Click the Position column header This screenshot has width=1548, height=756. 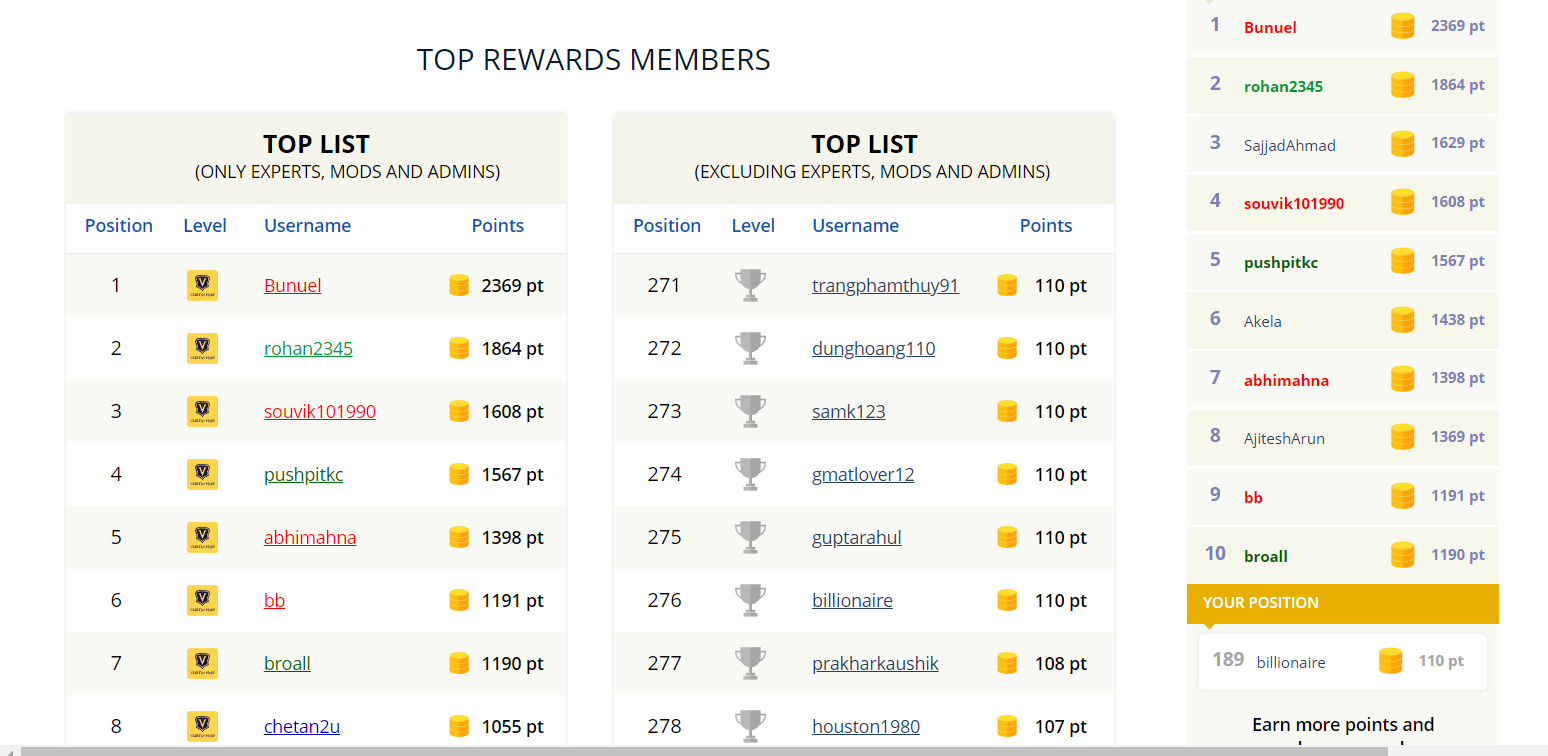tap(118, 225)
